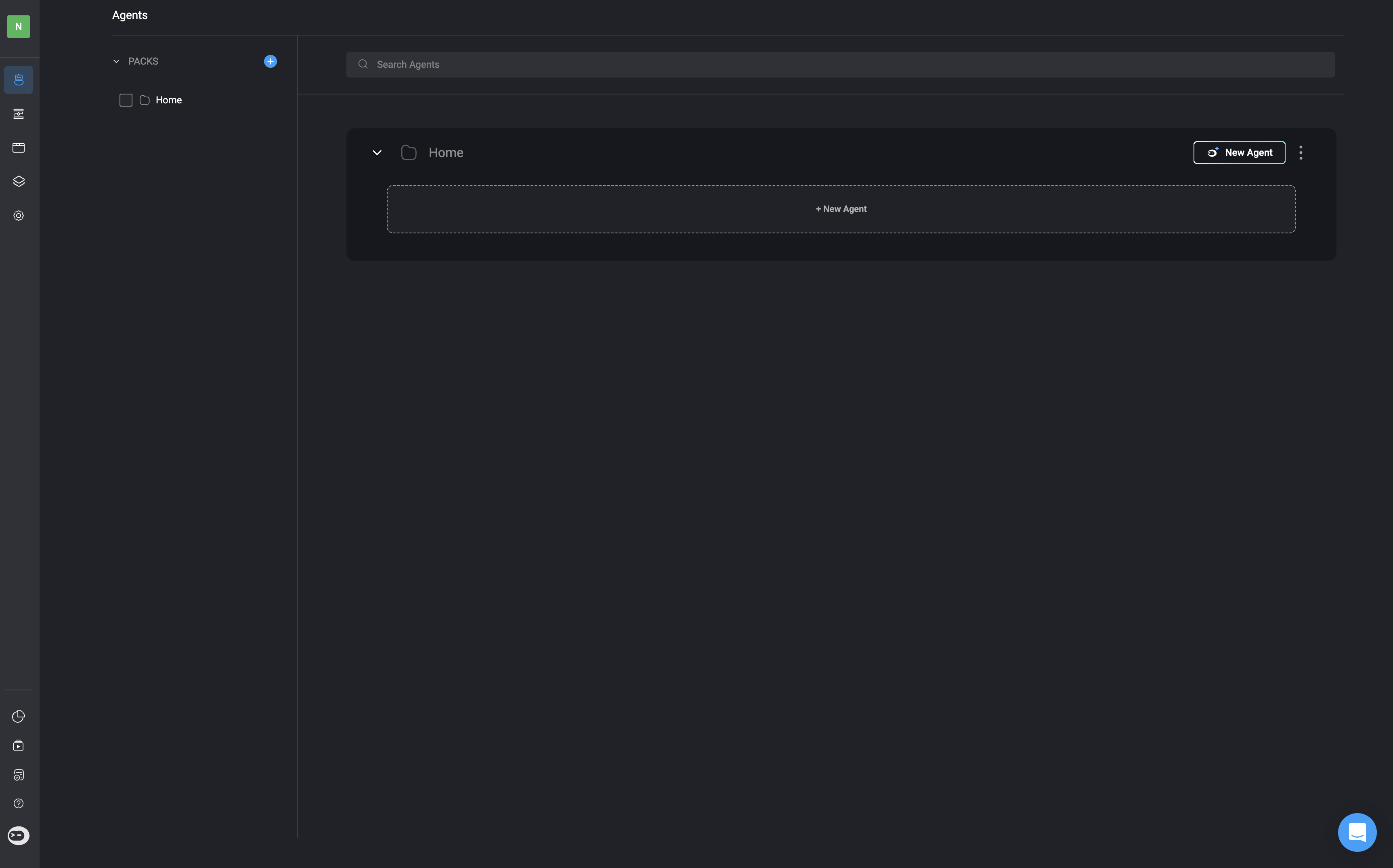
Task: Collapse the PACKS section chevron
Action: click(117, 61)
